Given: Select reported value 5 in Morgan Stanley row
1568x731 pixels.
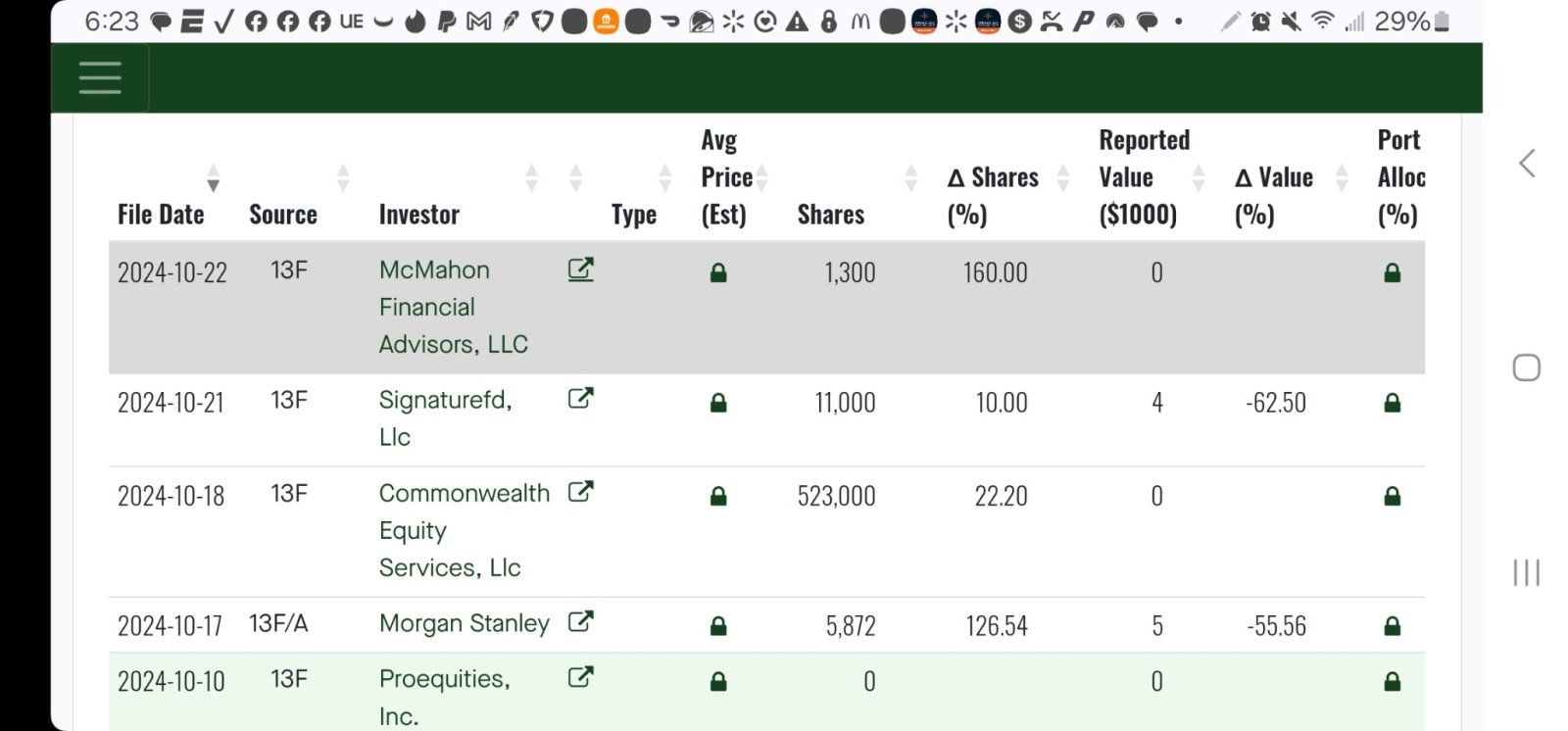Looking at the screenshot, I should 1157,625.
